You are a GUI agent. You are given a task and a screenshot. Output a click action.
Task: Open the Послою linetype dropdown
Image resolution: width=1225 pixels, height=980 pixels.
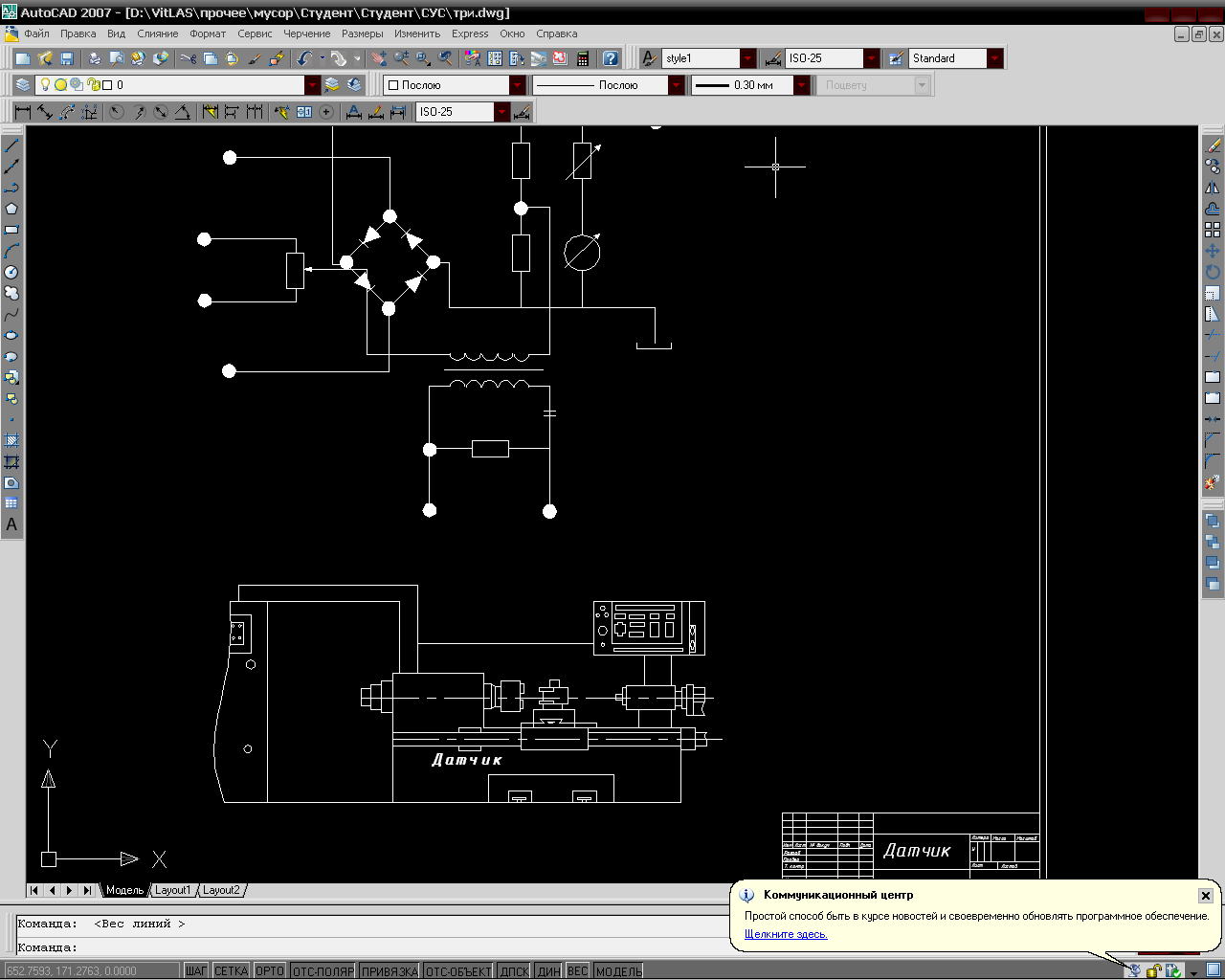click(x=677, y=85)
